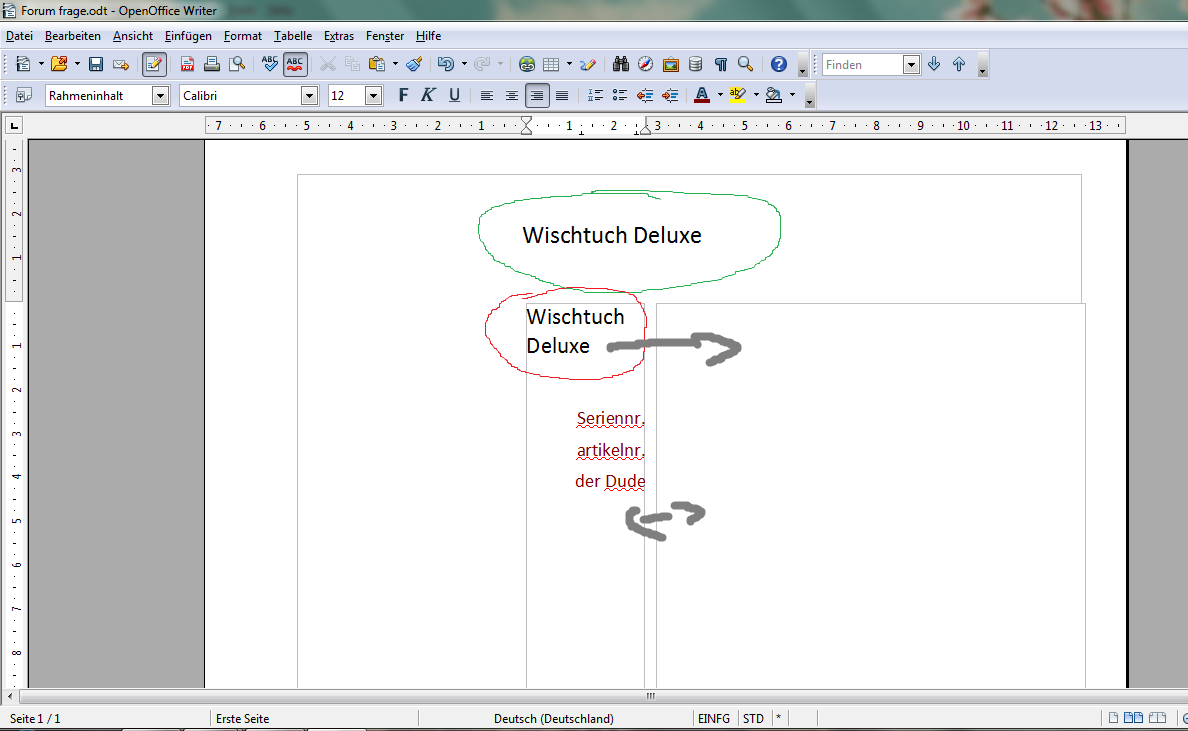The image size is (1188, 731).
Task: Click Deutsch (Deutschland) language in status bar
Action: coord(554,718)
